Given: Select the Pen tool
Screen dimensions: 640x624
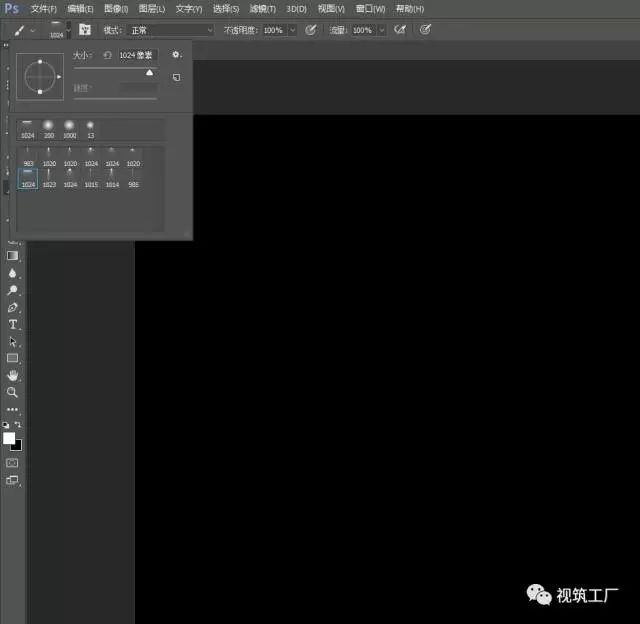Looking at the screenshot, I should pyautogui.click(x=12, y=307).
